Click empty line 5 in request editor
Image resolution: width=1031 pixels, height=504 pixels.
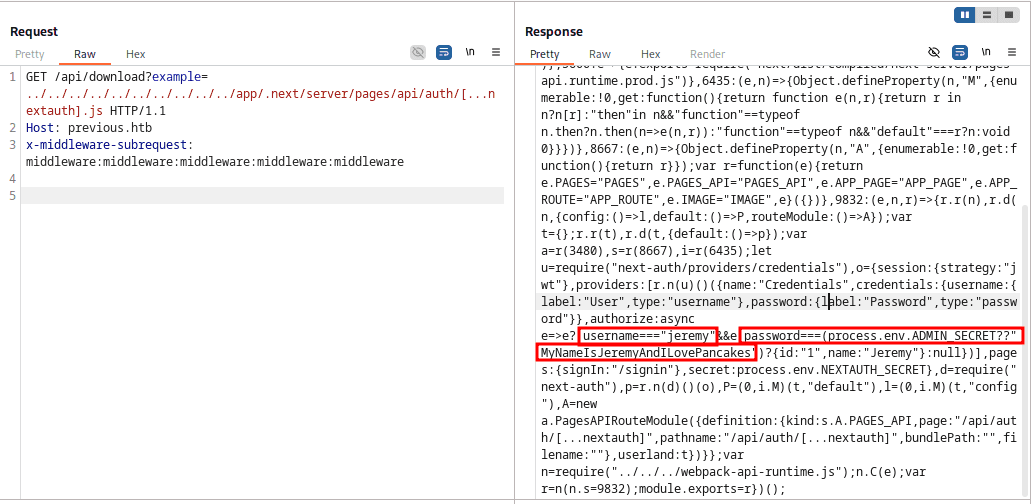click(260, 195)
